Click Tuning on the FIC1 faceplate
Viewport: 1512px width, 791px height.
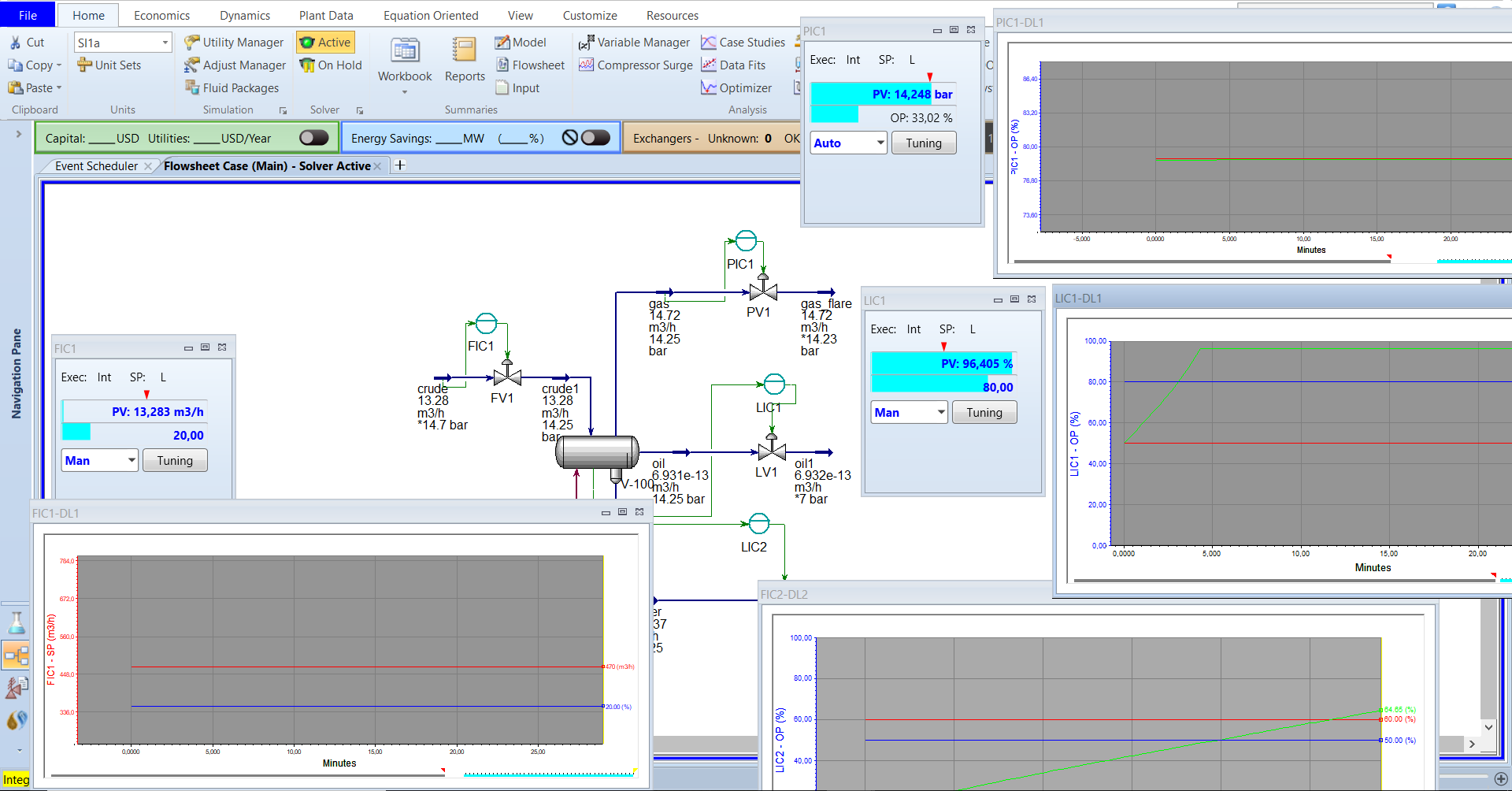175,460
